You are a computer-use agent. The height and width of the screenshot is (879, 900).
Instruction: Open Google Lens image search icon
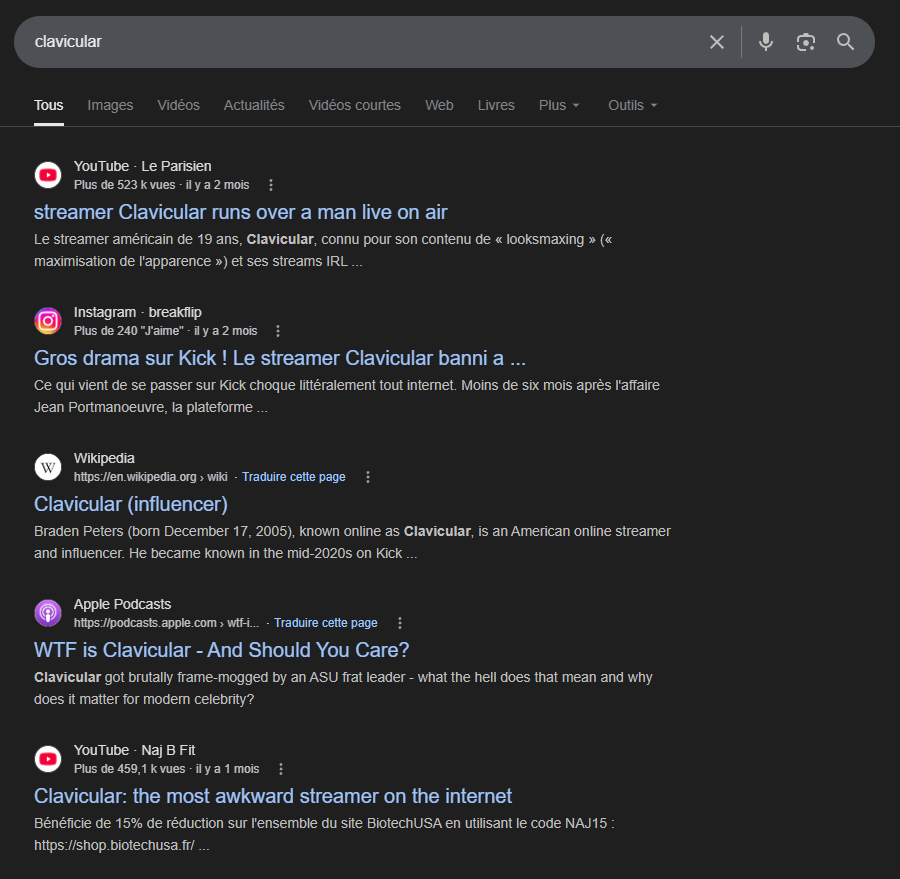(805, 42)
